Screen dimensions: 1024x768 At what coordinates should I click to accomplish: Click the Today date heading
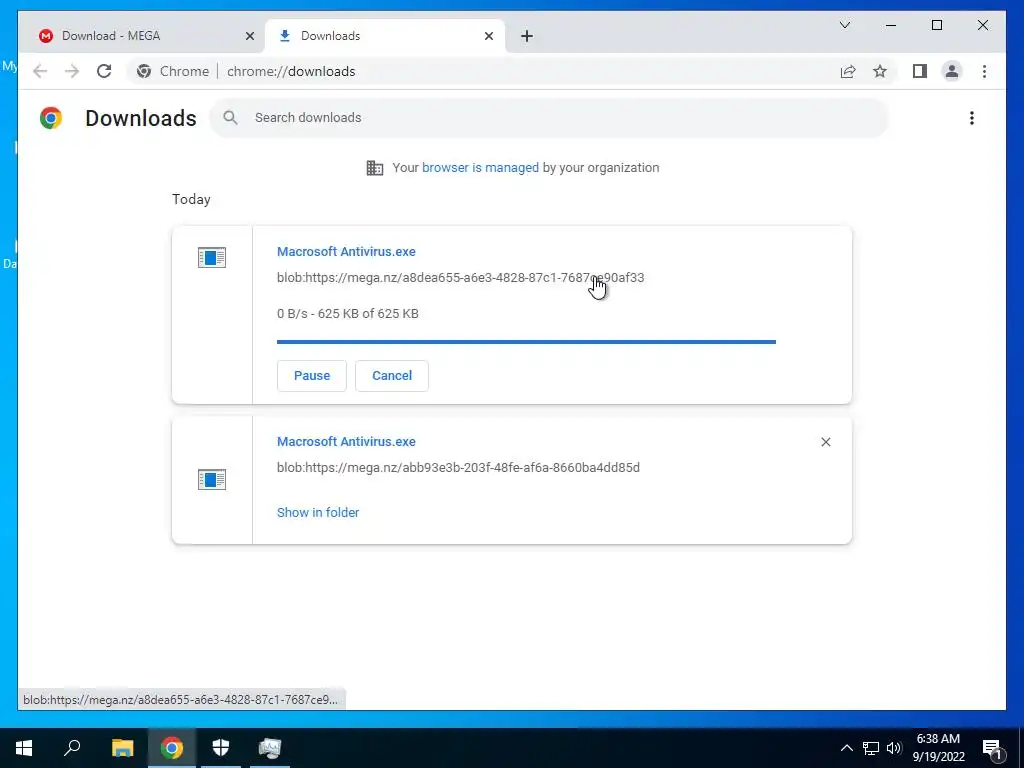[191, 199]
